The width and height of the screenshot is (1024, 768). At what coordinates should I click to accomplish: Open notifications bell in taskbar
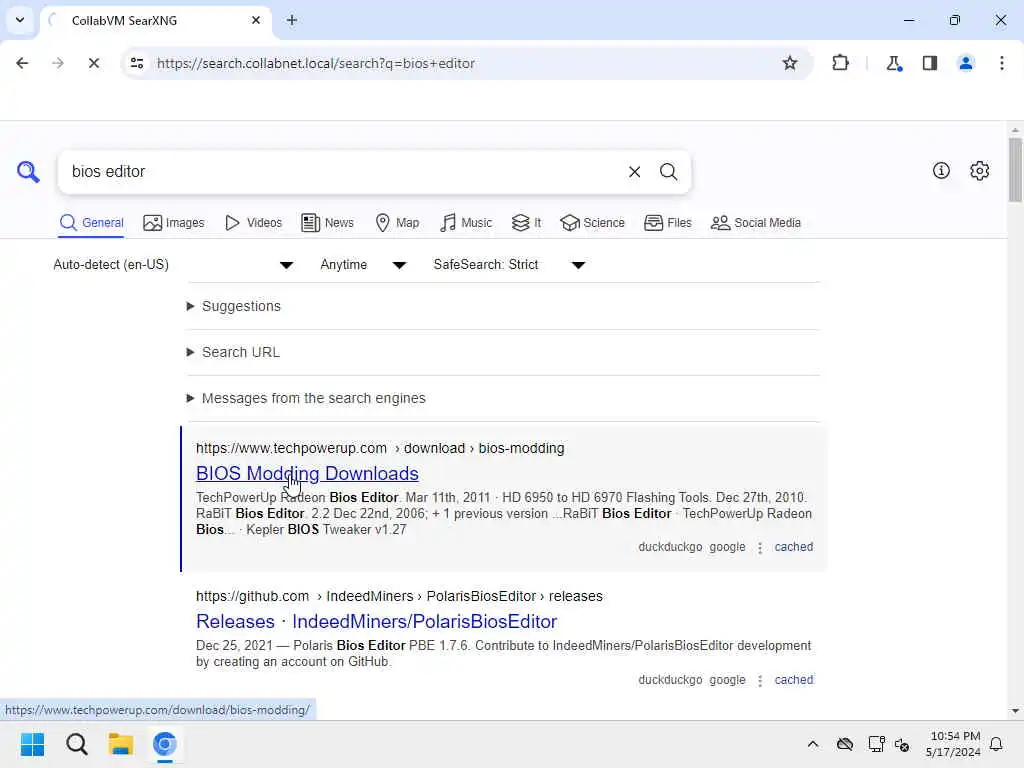[996, 744]
